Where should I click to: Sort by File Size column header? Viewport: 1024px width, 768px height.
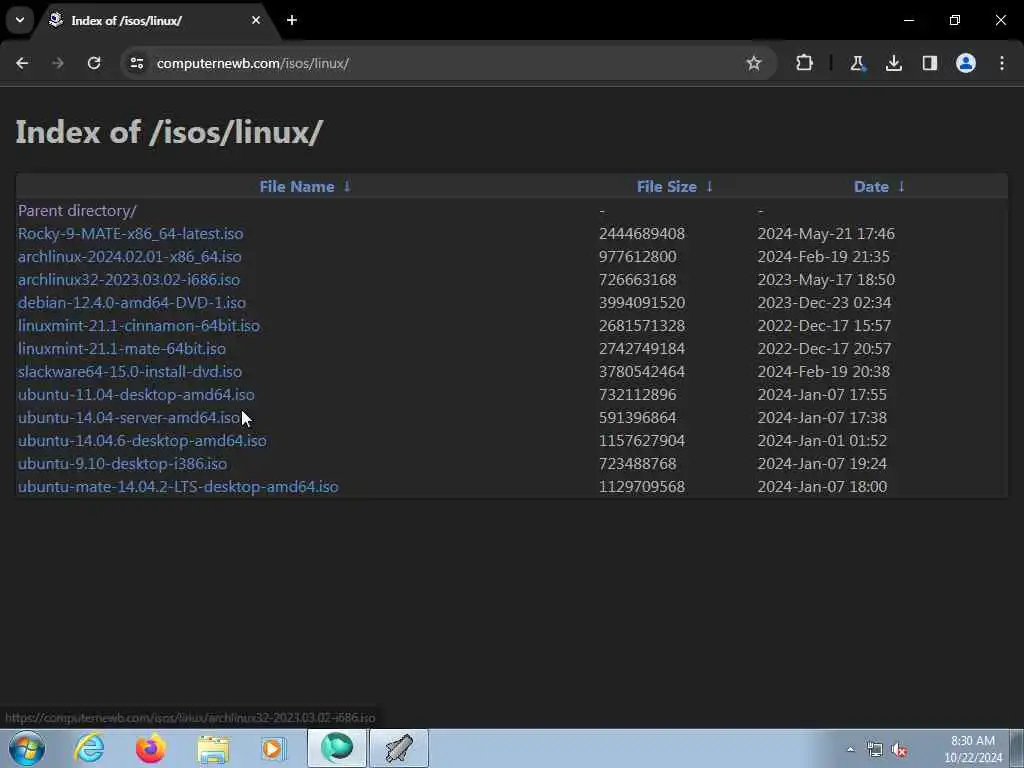coord(667,187)
